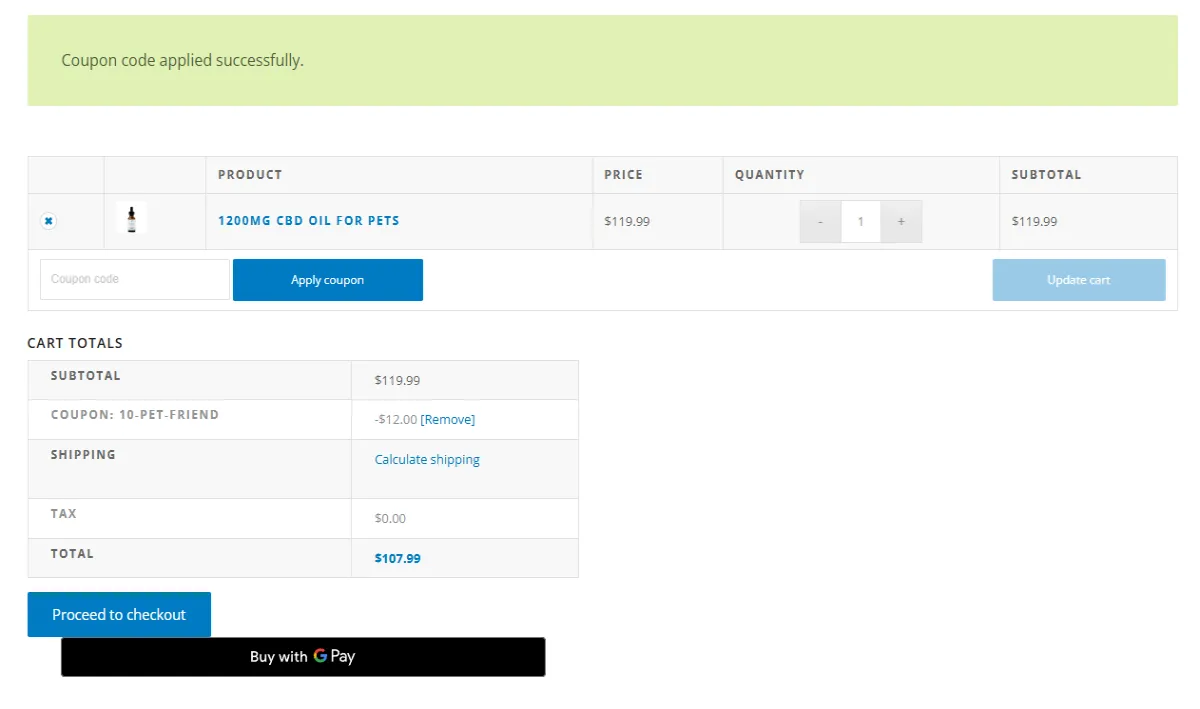Click the quantity number field
This screenshot has height=709, width=1200.
click(x=860, y=222)
